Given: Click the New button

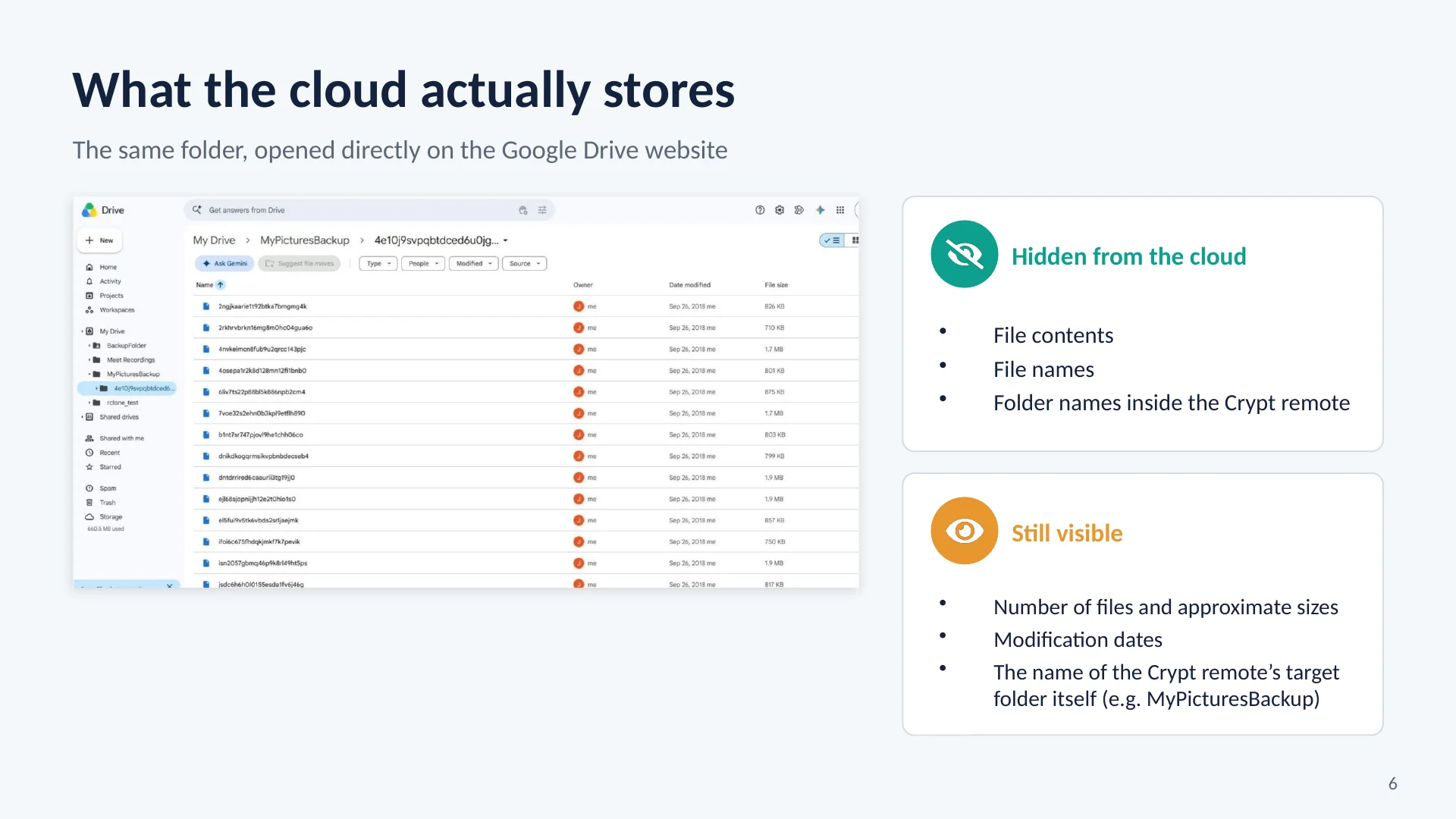Looking at the screenshot, I should tap(99, 240).
